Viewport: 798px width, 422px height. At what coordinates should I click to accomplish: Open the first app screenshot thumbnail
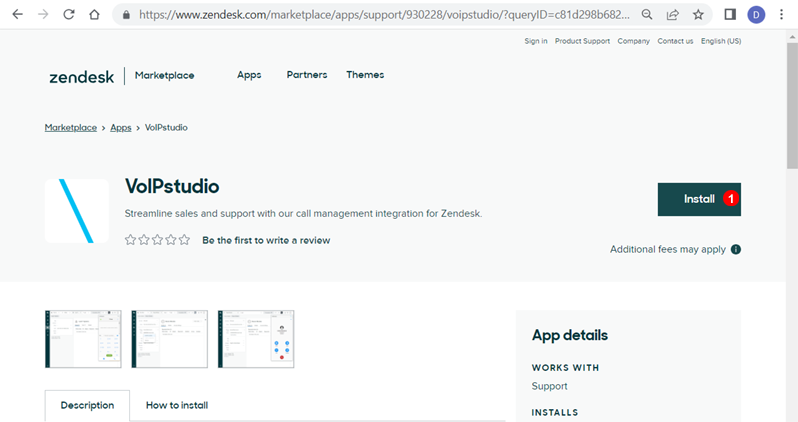point(83,339)
